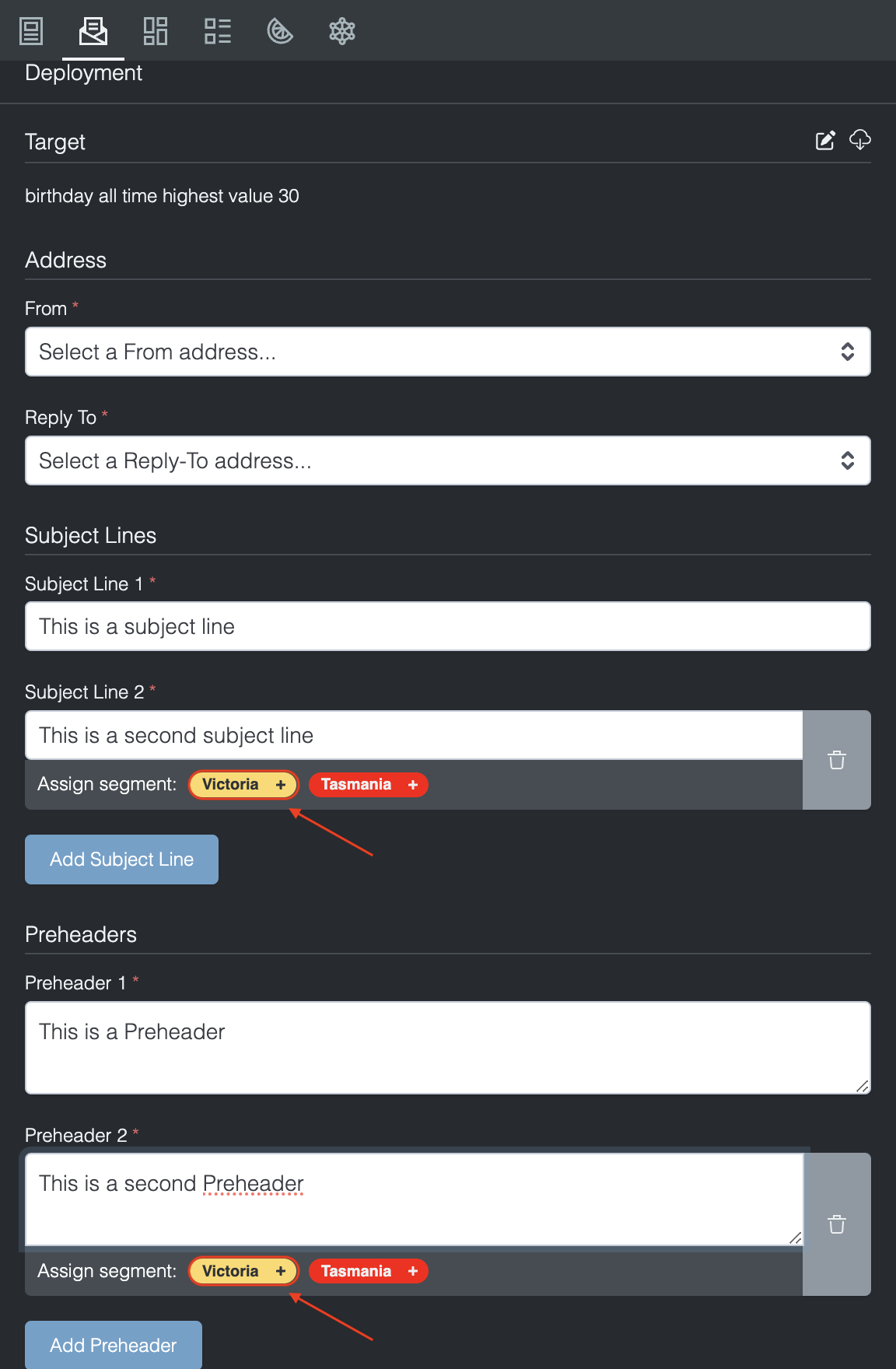Viewport: 896px width, 1369px height.
Task: Click the edit Target pencil icon
Action: click(825, 141)
